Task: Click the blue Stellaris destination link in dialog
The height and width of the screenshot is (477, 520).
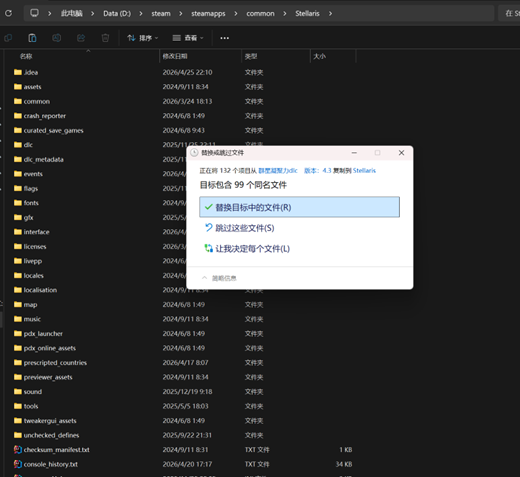Action: tap(364, 171)
